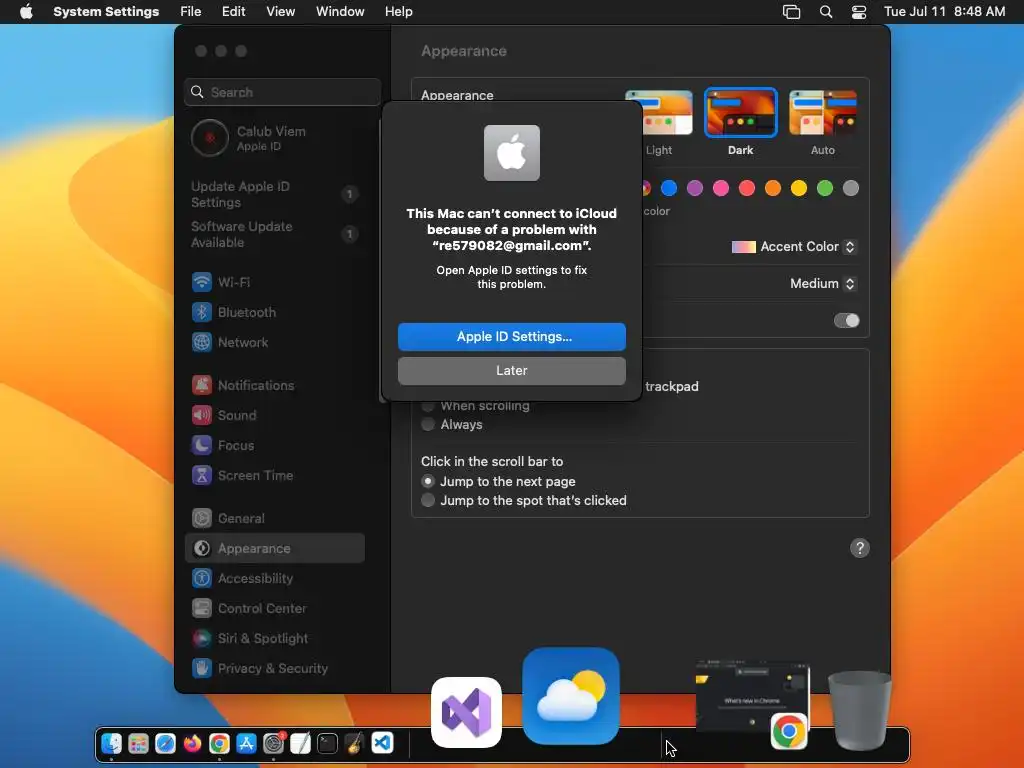1024x768 pixels.
Task: Open Bluetooth settings in the sidebar
Action: (274, 312)
